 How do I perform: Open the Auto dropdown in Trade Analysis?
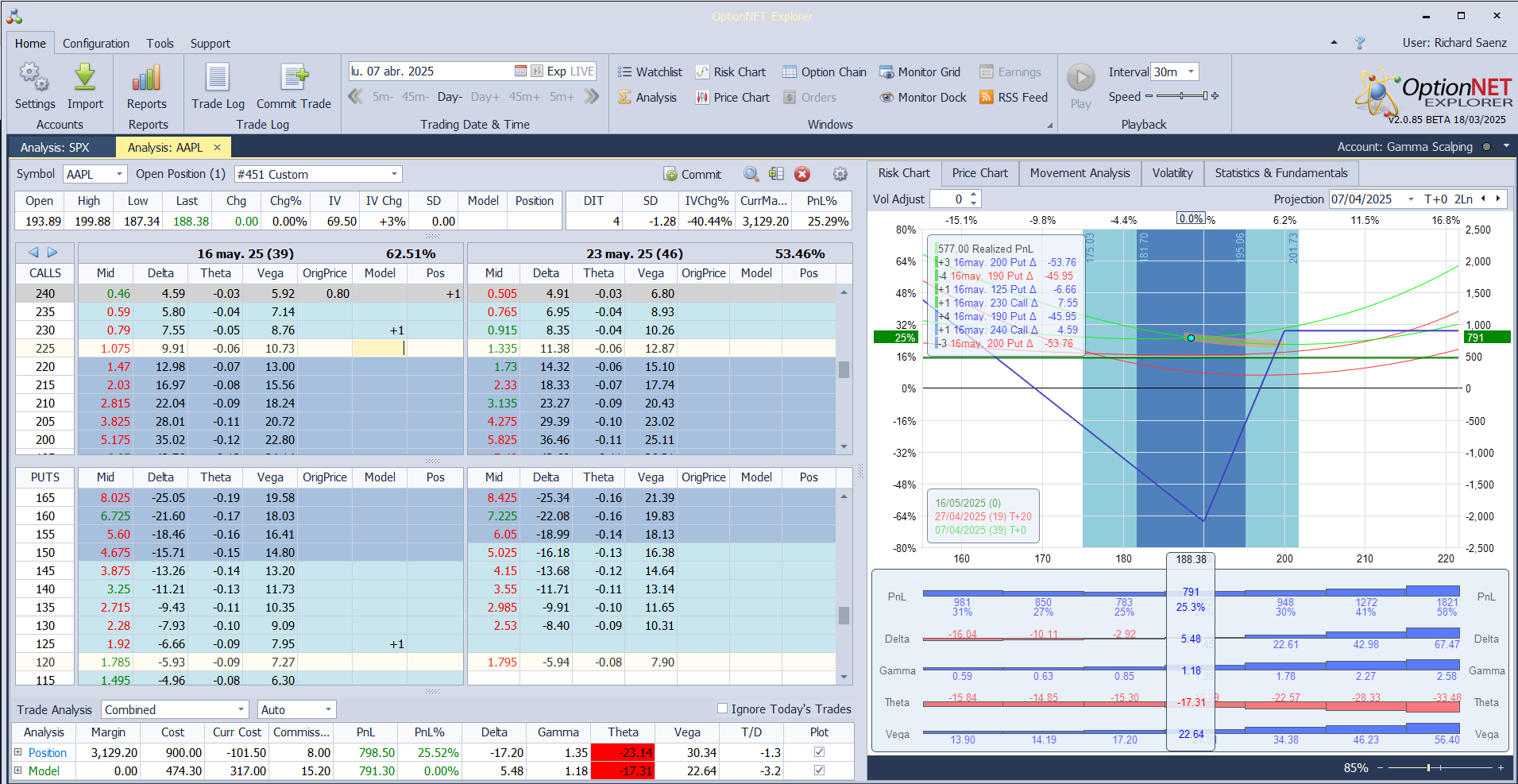327,709
